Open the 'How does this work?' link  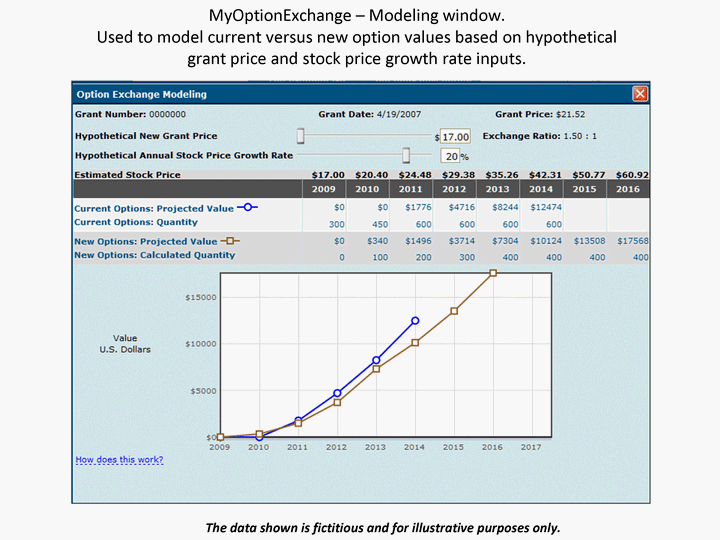pos(119,460)
